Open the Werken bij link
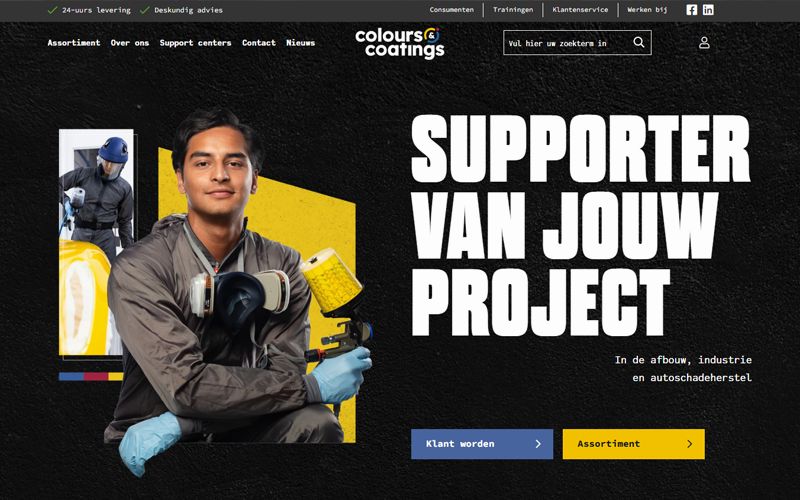Viewport: 800px width, 500px height. (647, 10)
